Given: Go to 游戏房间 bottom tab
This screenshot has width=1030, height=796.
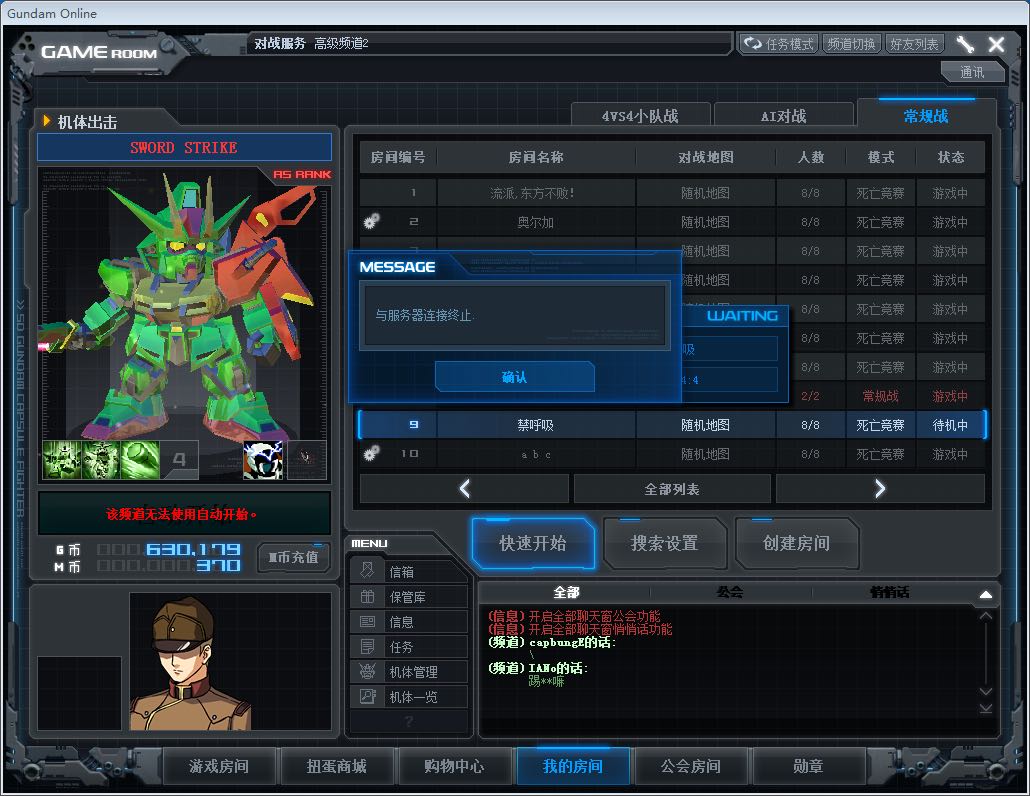Looking at the screenshot, I should click(x=219, y=766).
